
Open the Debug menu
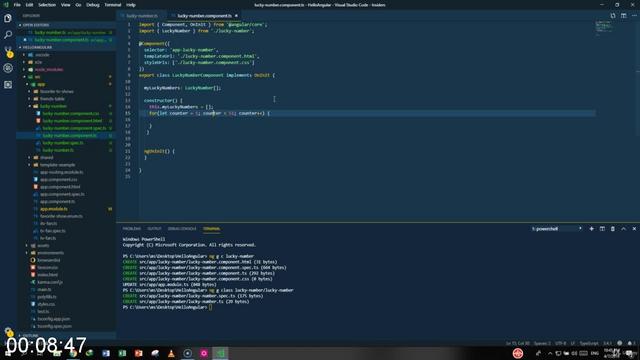coord(93,5)
